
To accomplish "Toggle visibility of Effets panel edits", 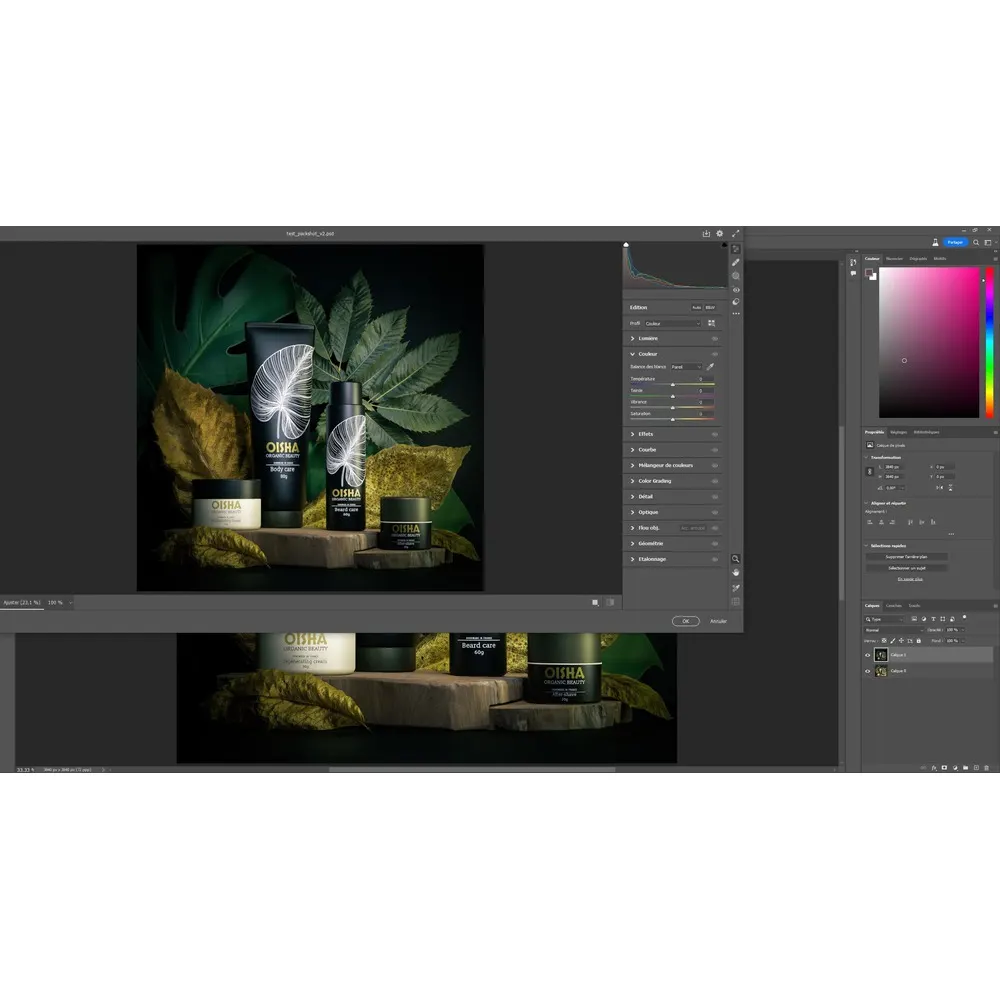I will (x=715, y=434).
